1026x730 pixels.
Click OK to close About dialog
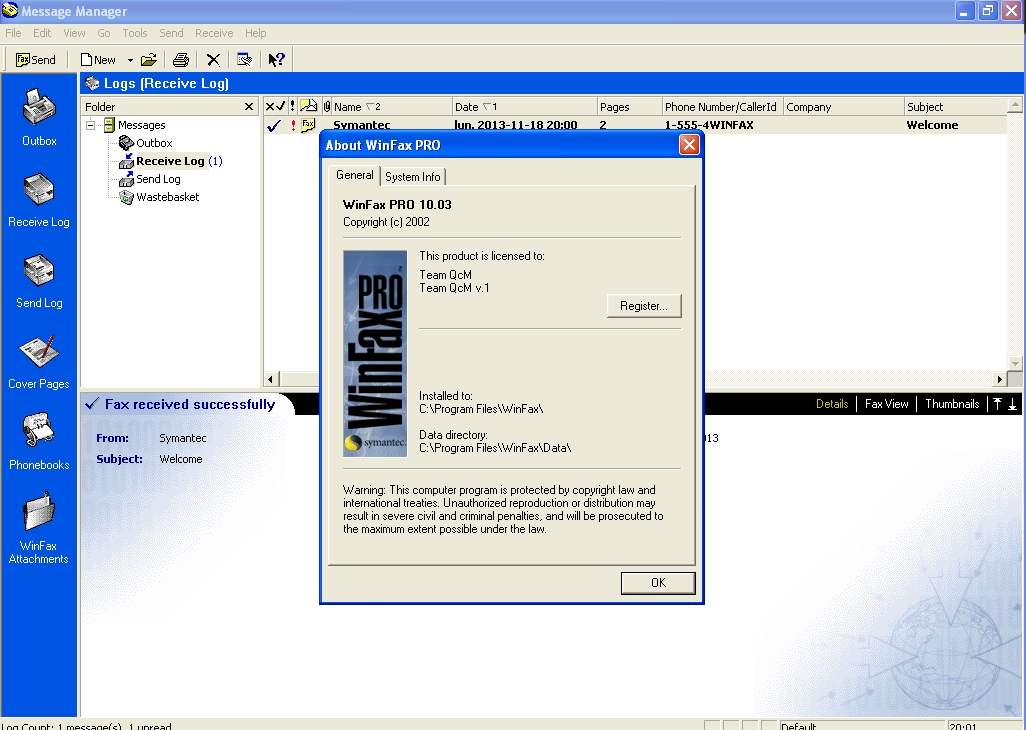657,583
